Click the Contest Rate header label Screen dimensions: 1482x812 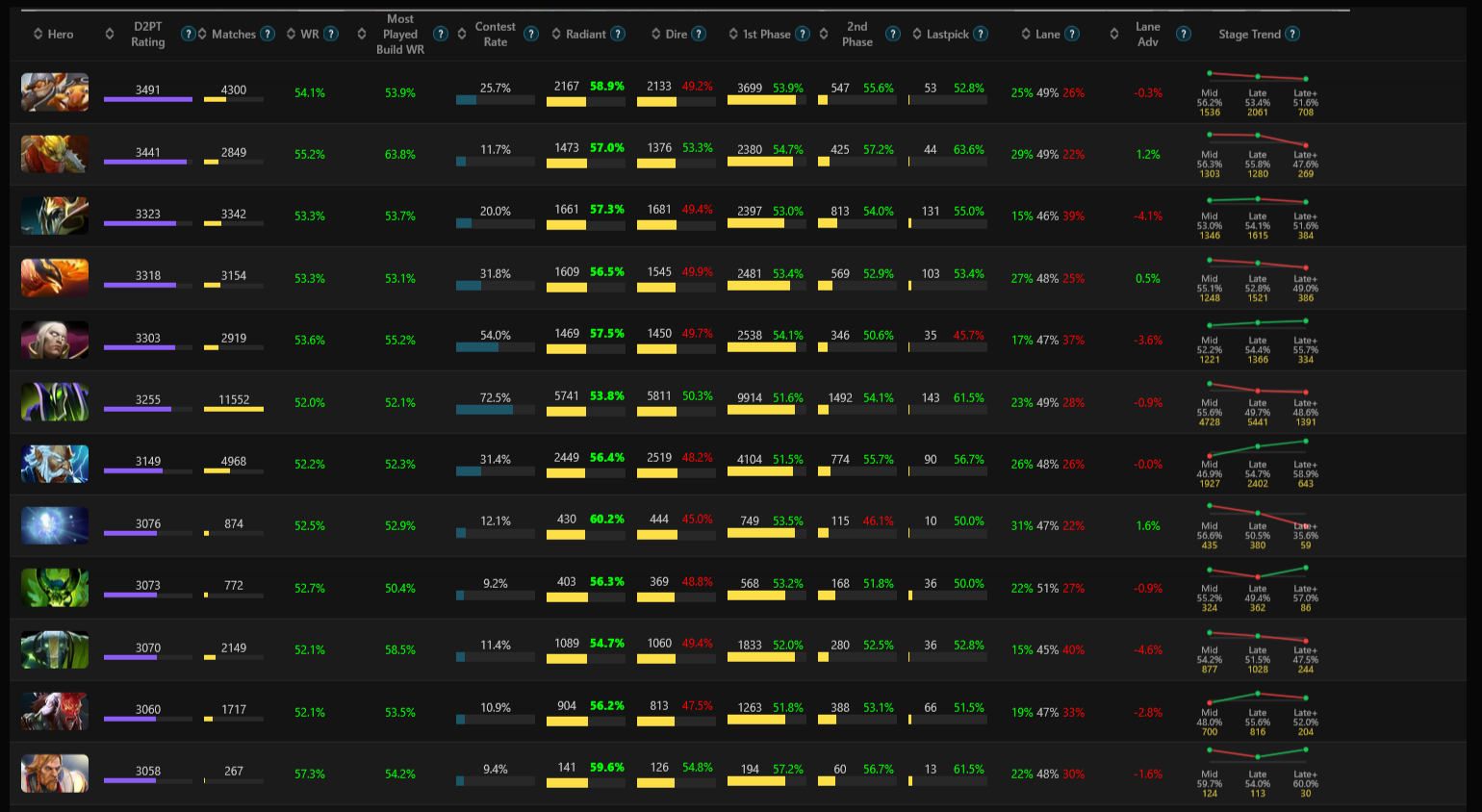tap(496, 34)
